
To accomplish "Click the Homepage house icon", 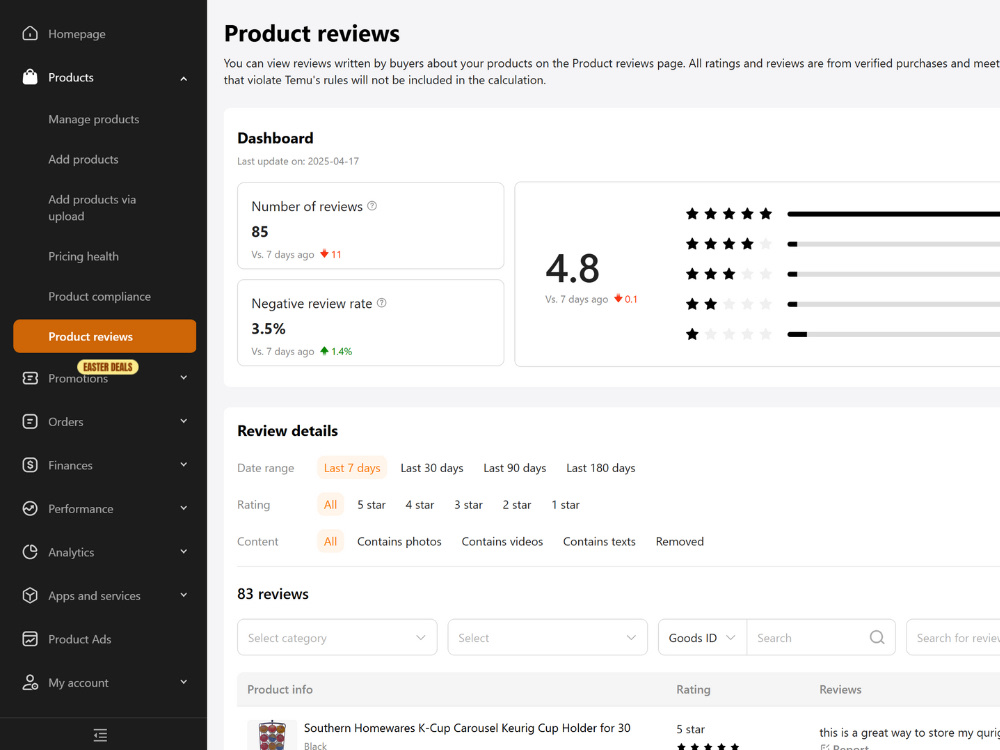I will coord(30,34).
